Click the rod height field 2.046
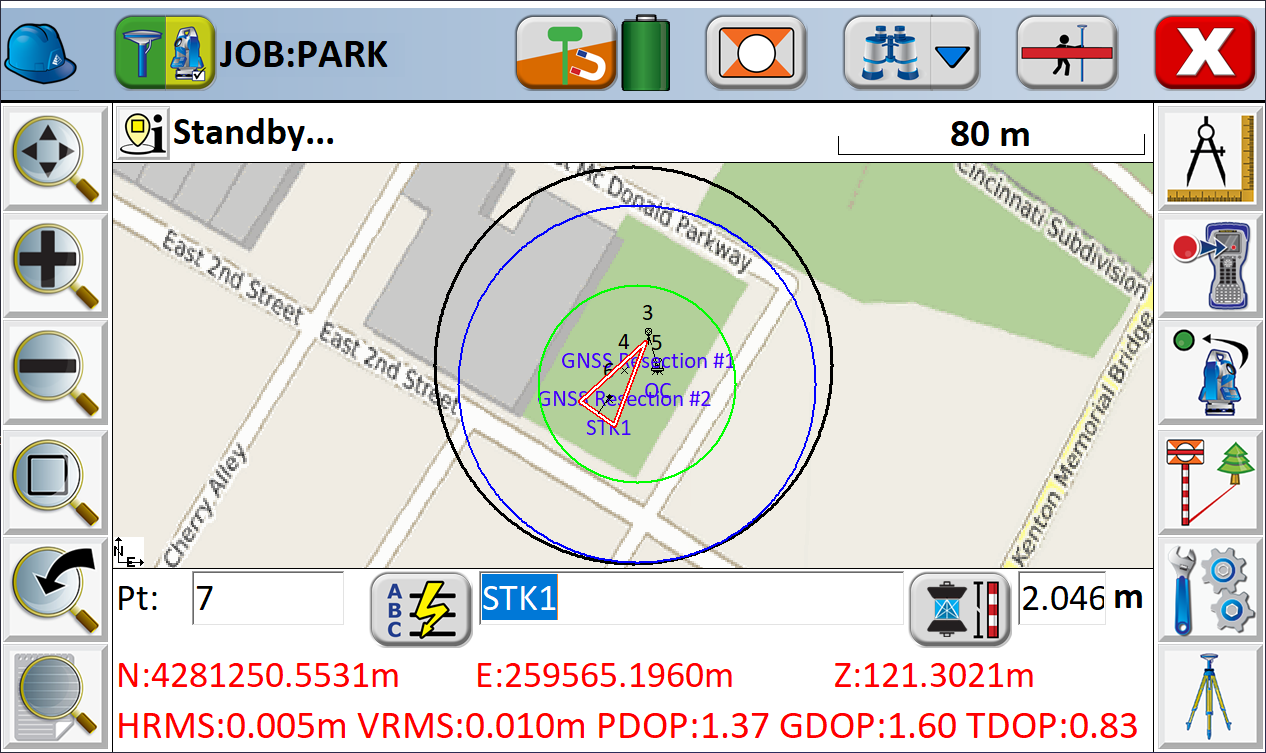The height and width of the screenshot is (753, 1266). point(1061,598)
